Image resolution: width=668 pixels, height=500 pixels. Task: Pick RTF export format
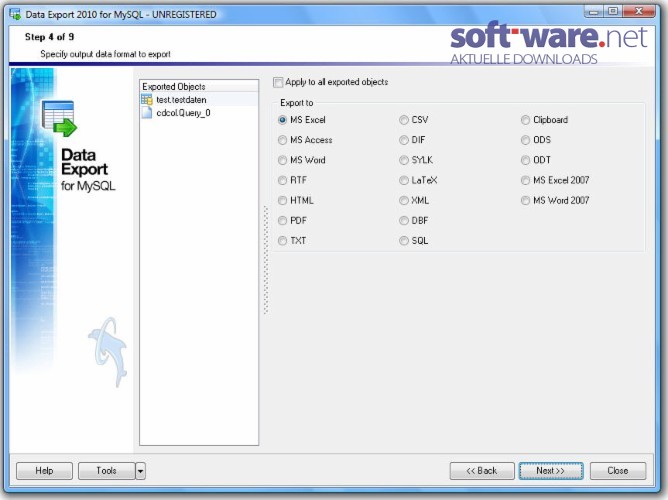282,181
